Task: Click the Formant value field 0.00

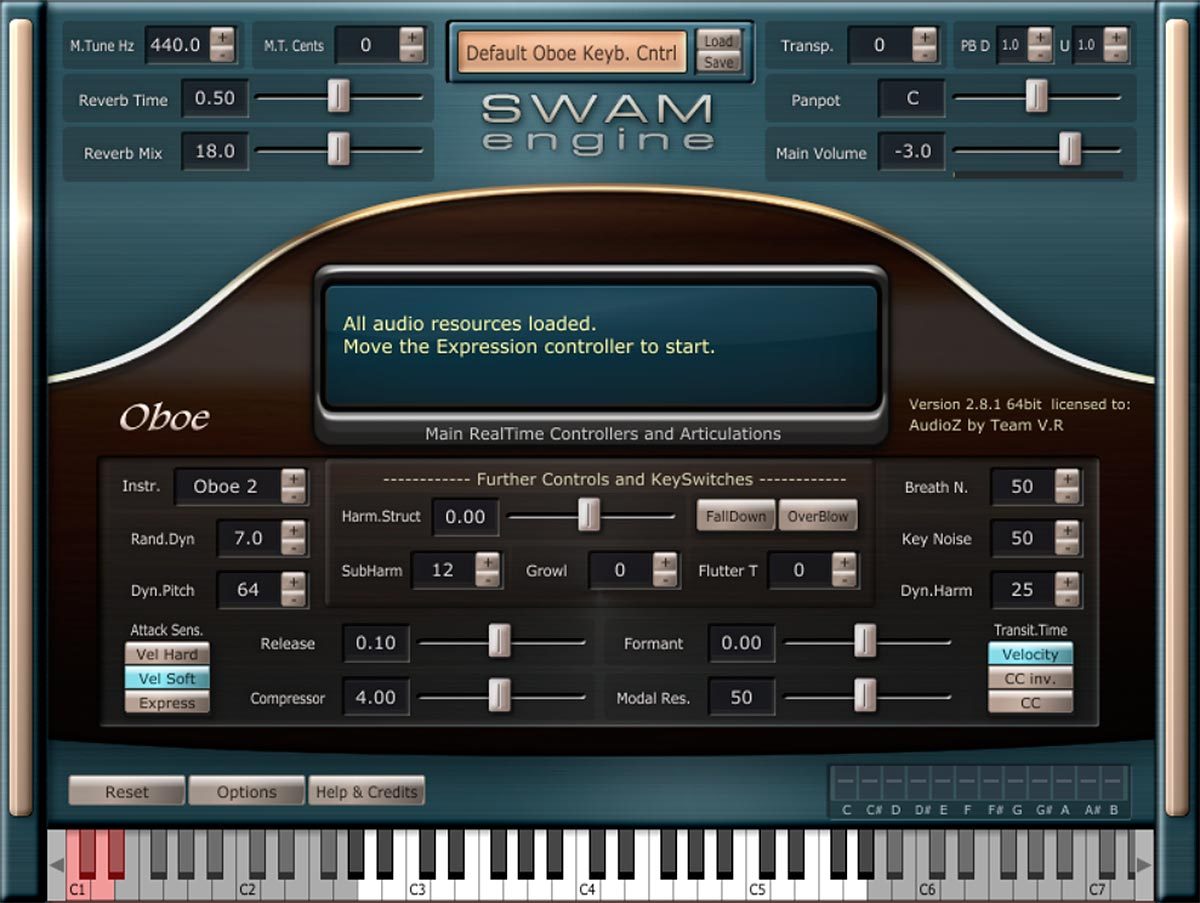Action: coord(741,643)
